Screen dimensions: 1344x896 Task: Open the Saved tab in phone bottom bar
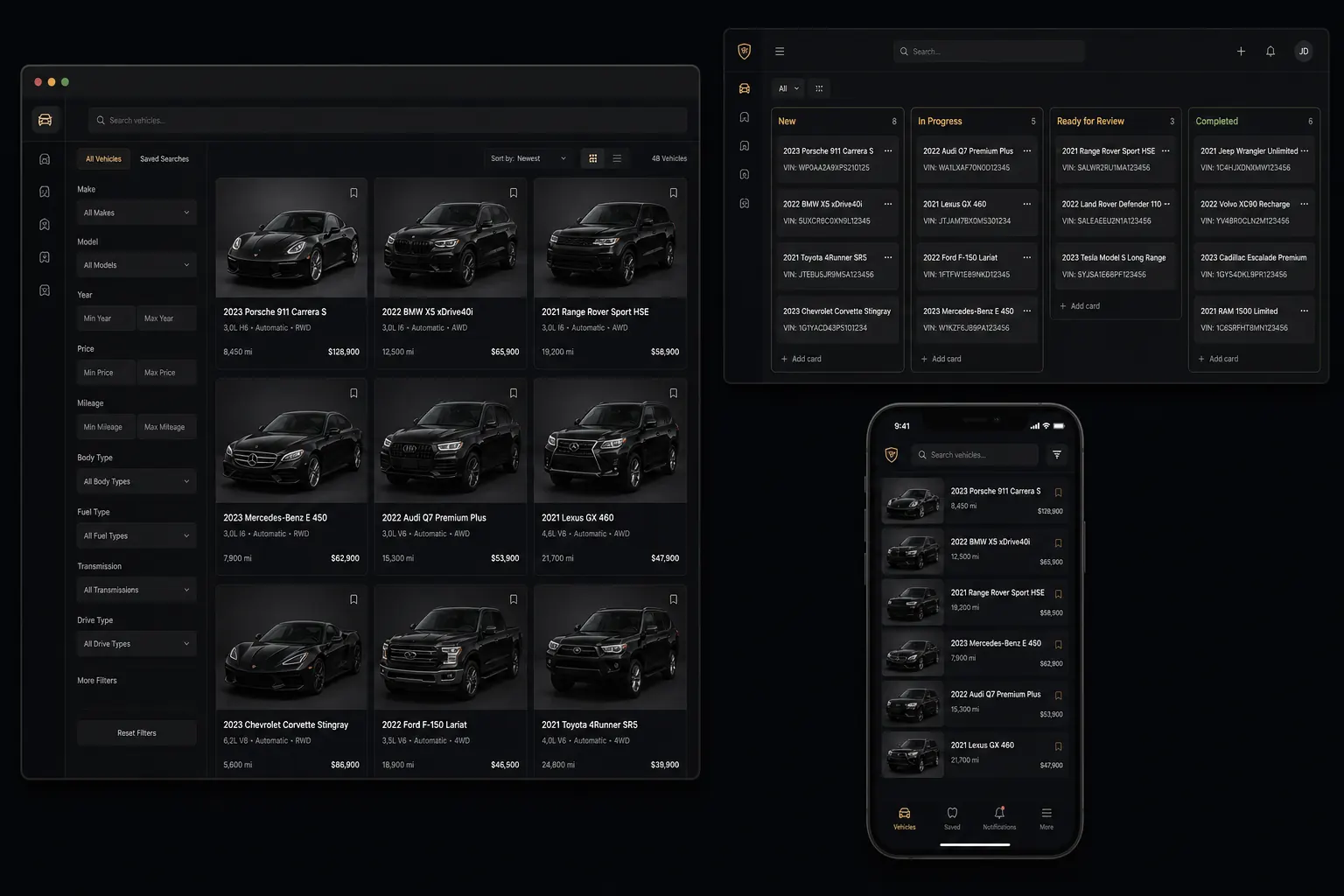(x=952, y=818)
